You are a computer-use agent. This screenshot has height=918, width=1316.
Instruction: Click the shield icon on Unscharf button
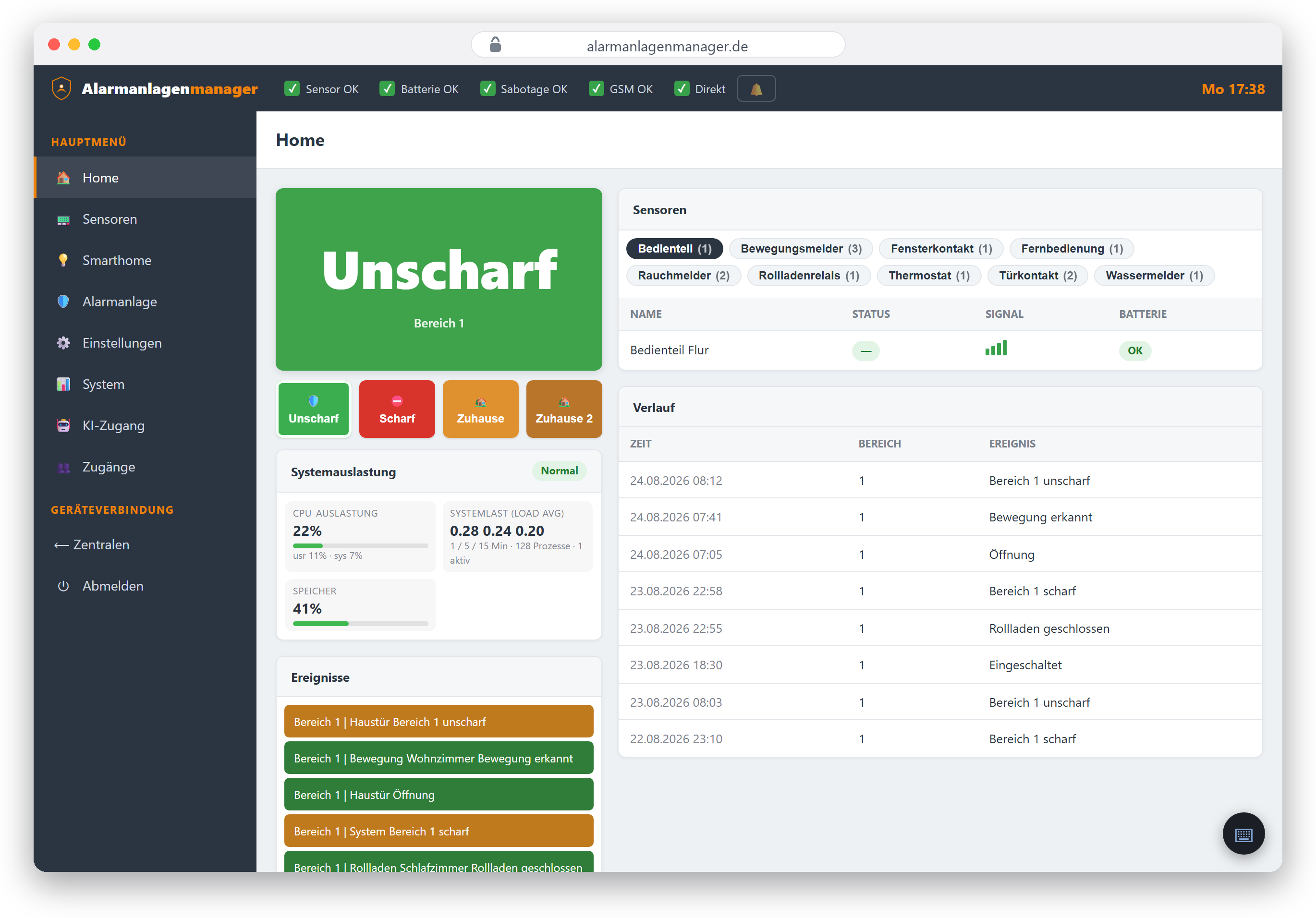314,400
